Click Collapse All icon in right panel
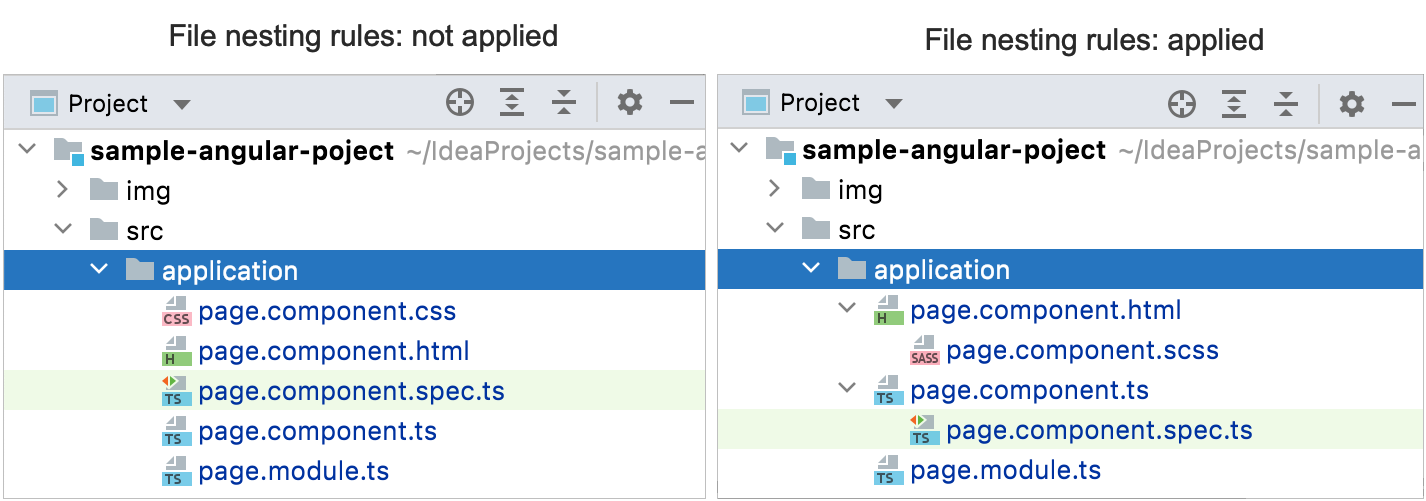The width and height of the screenshot is (1426, 501). click(x=1286, y=103)
